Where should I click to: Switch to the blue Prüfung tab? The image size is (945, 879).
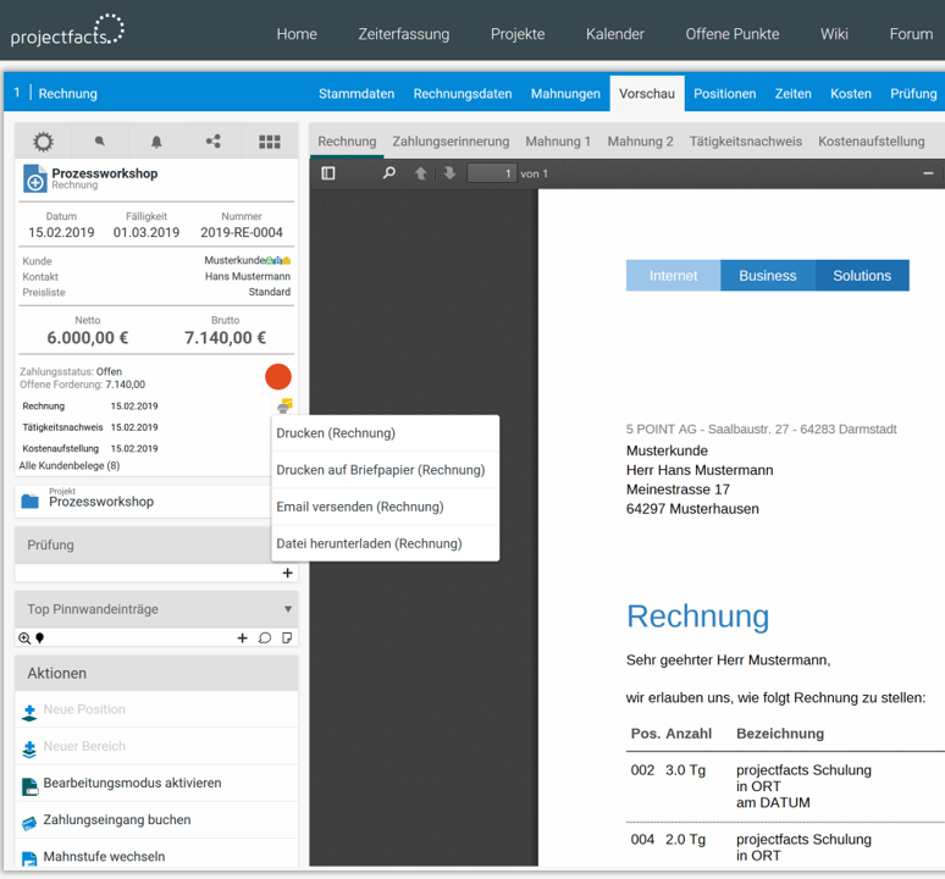click(913, 93)
